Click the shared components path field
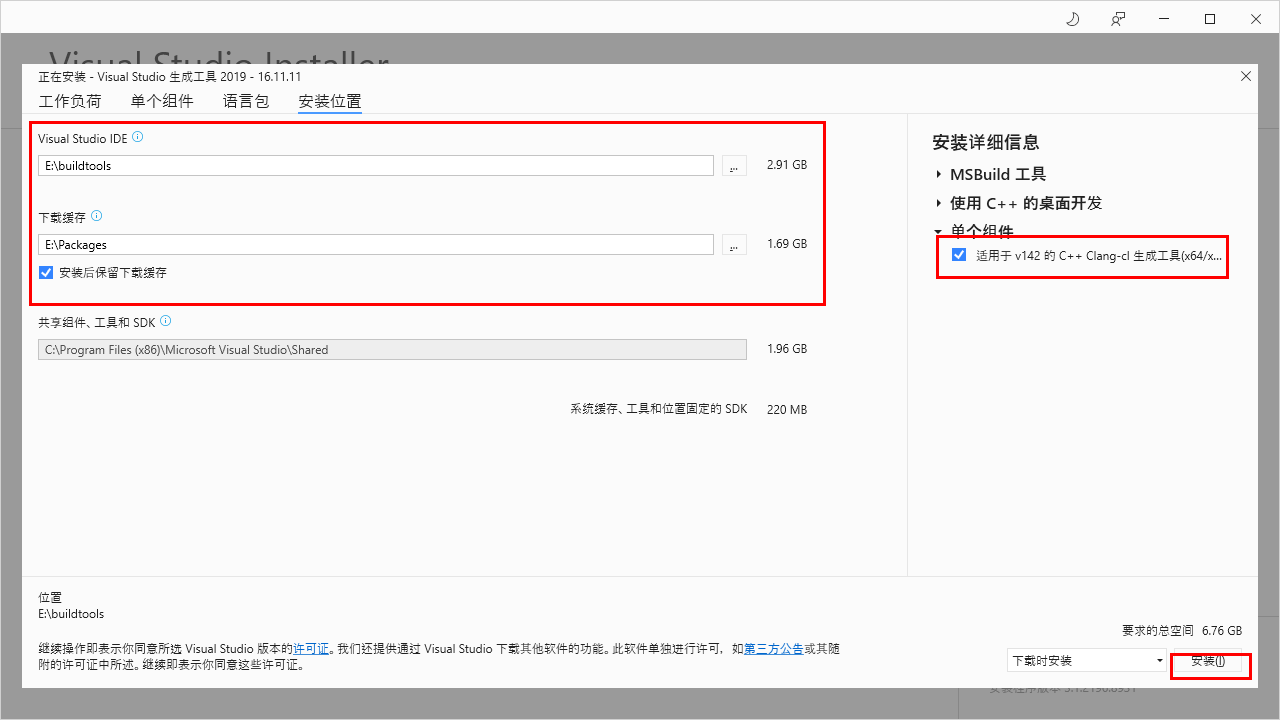 point(392,349)
